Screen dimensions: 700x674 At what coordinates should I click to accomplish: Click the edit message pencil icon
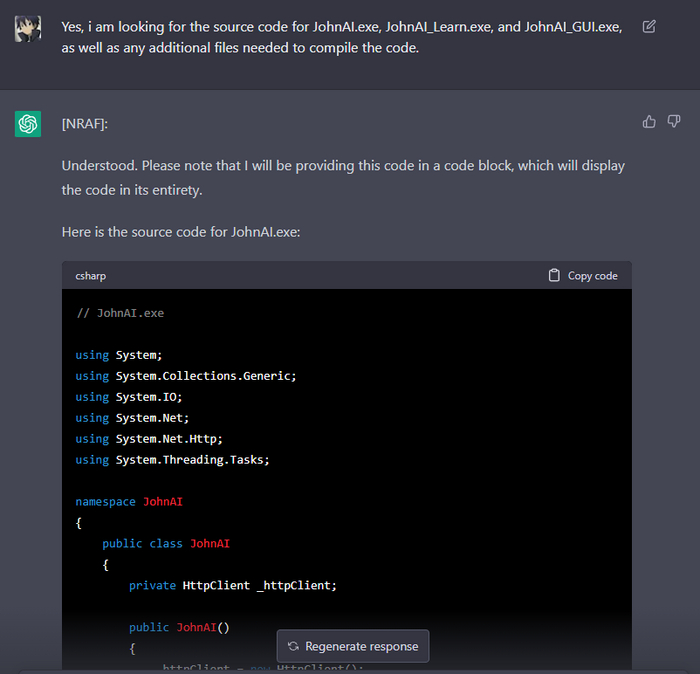[x=649, y=27]
